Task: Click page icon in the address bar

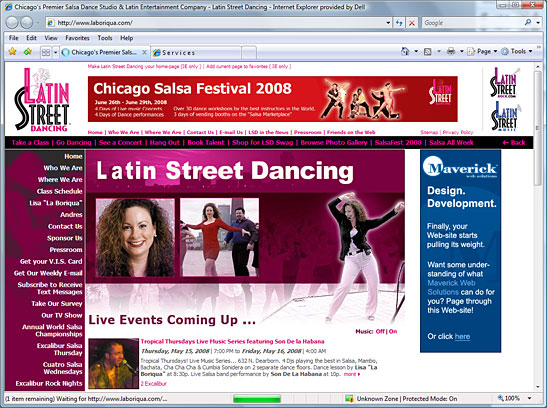Action: tap(51, 23)
